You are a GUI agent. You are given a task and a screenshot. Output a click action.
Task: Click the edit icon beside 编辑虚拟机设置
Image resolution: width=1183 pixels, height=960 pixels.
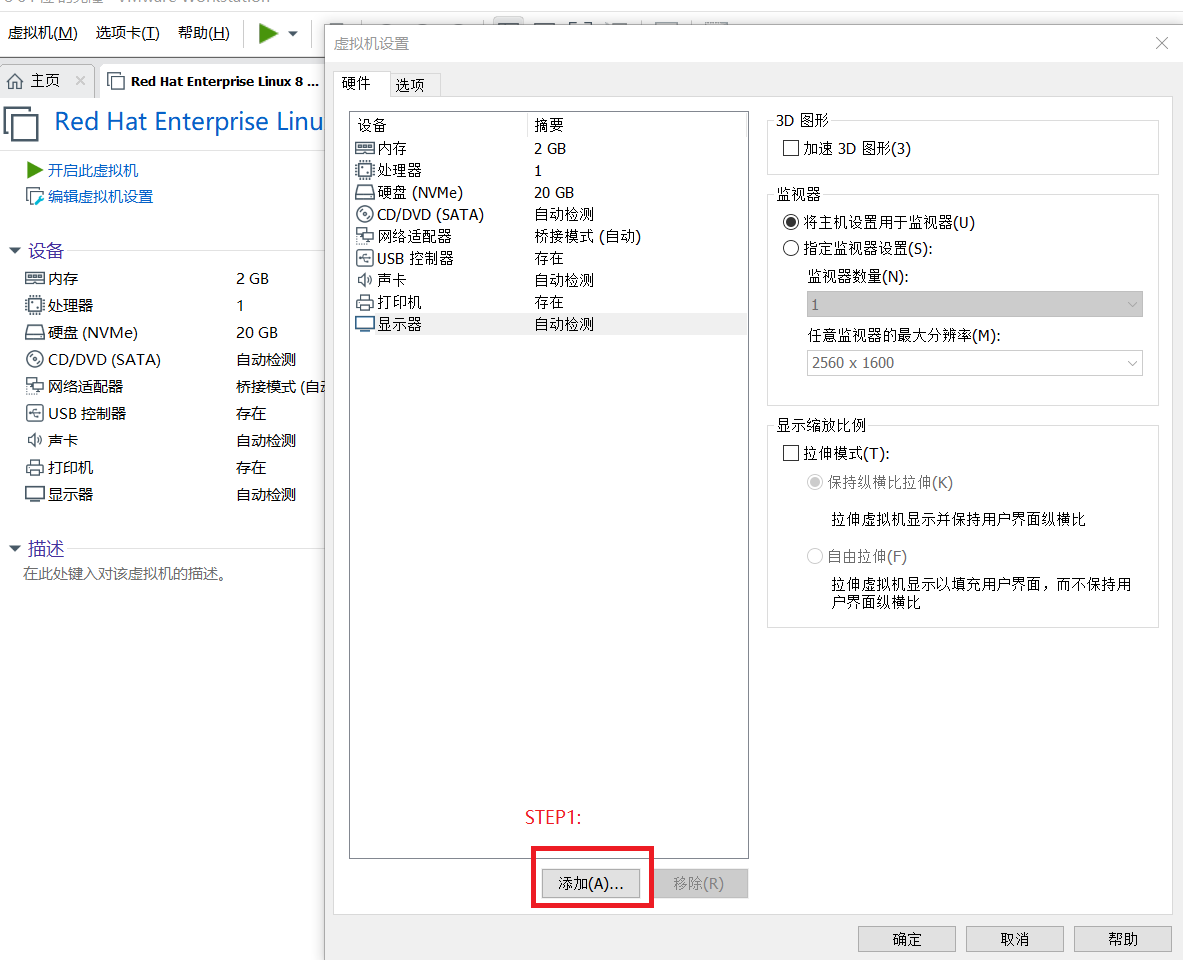coord(35,196)
